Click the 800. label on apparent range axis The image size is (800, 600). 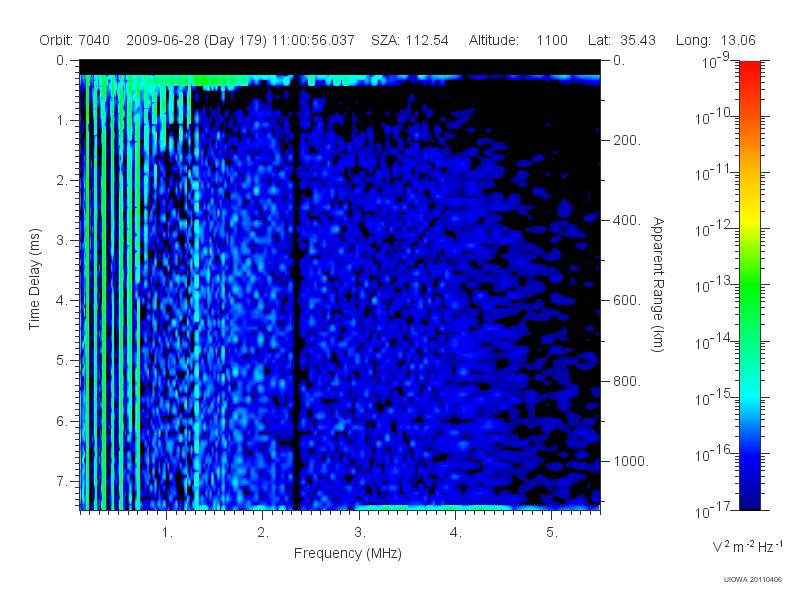(627, 381)
